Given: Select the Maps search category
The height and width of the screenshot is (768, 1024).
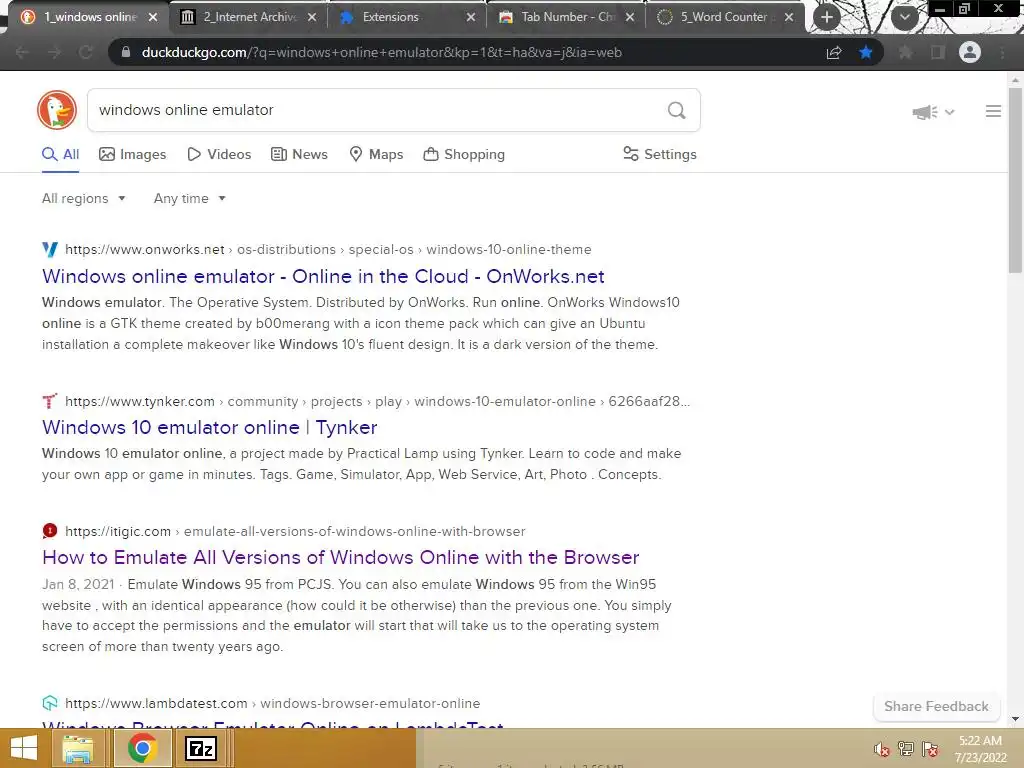Looking at the screenshot, I should coord(376,155).
